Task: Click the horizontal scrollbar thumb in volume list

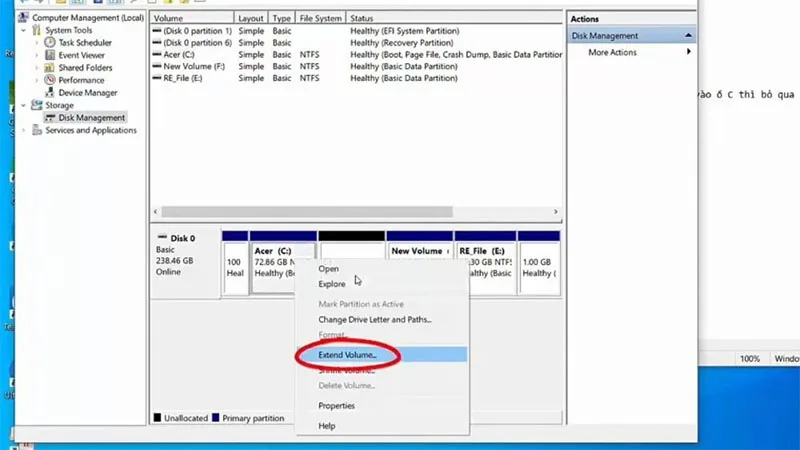Action: [307, 211]
